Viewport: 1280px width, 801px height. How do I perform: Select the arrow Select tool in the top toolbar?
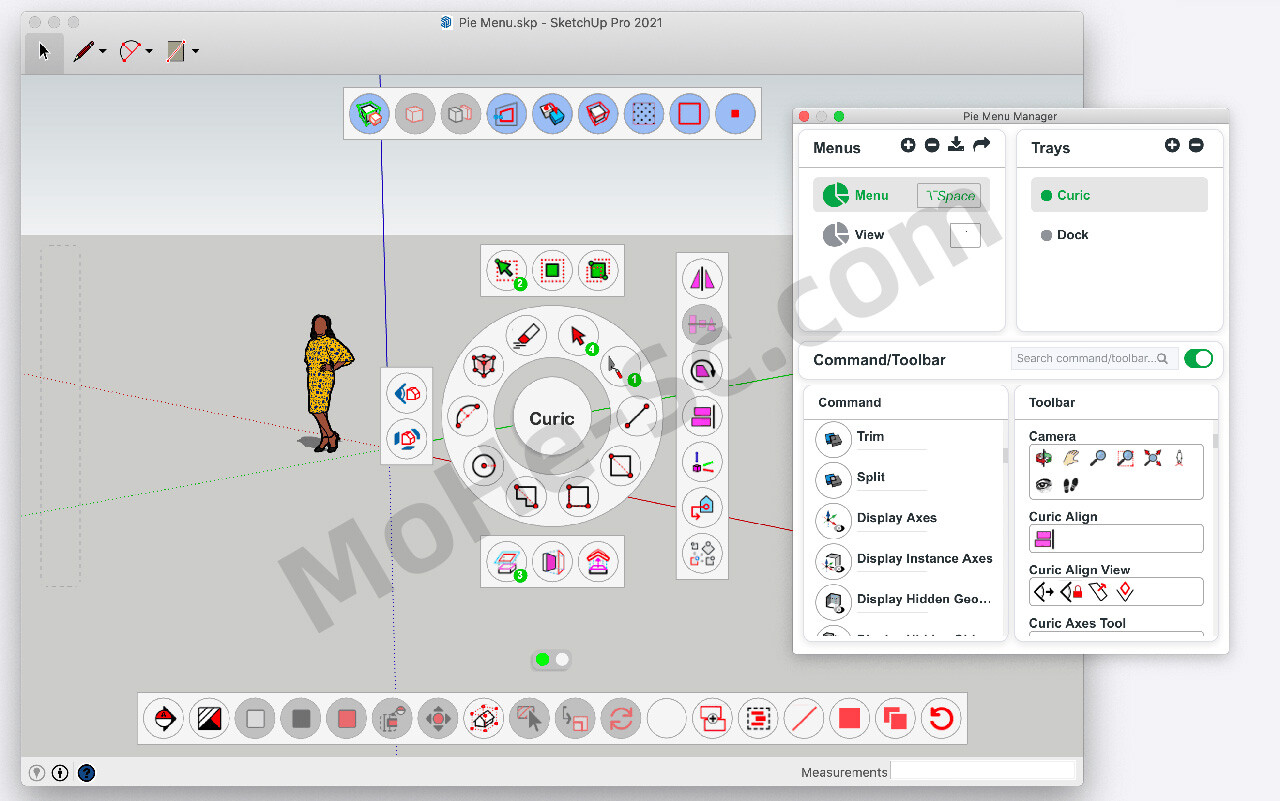tap(44, 51)
